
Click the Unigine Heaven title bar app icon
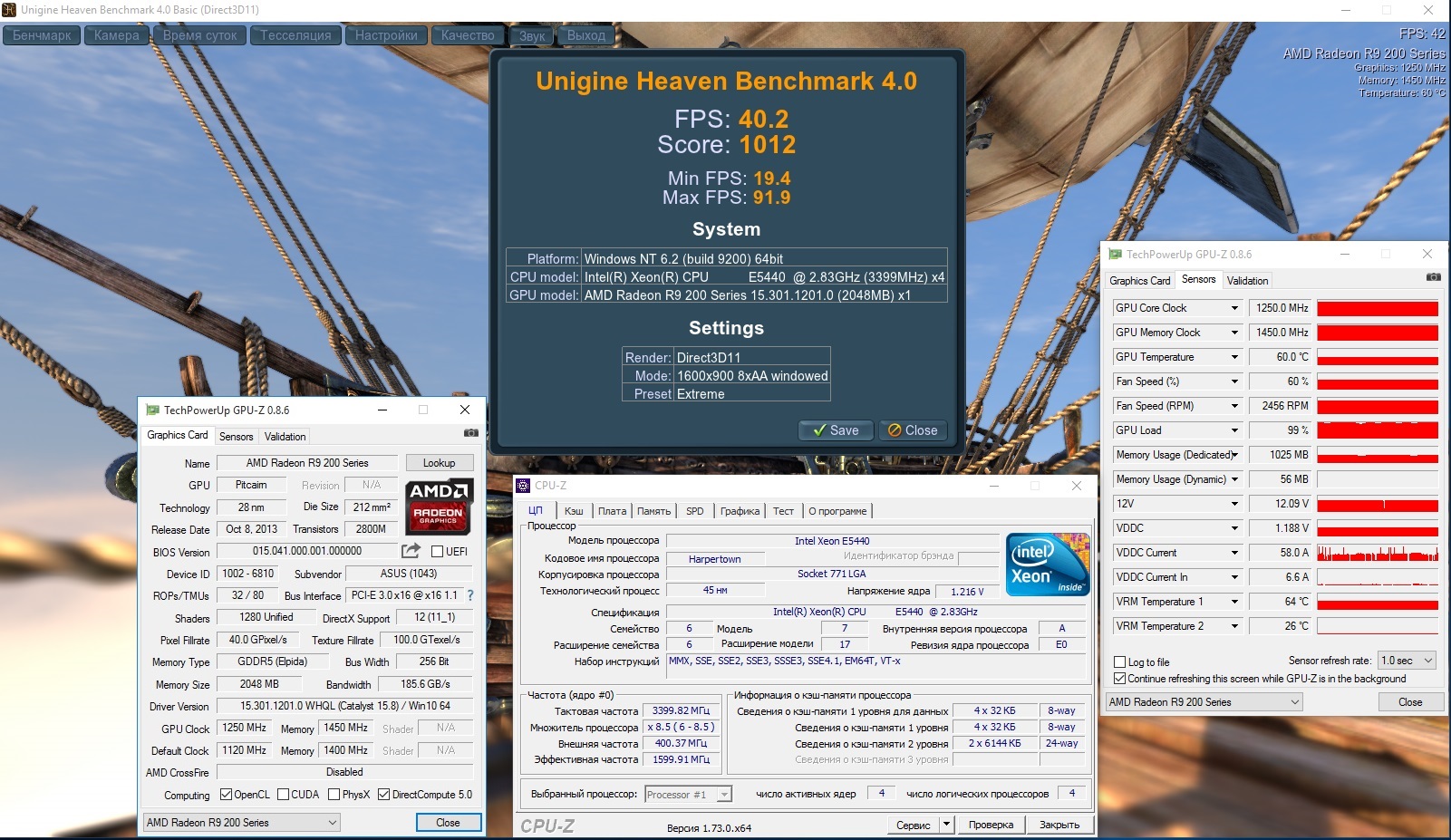click(x=9, y=10)
